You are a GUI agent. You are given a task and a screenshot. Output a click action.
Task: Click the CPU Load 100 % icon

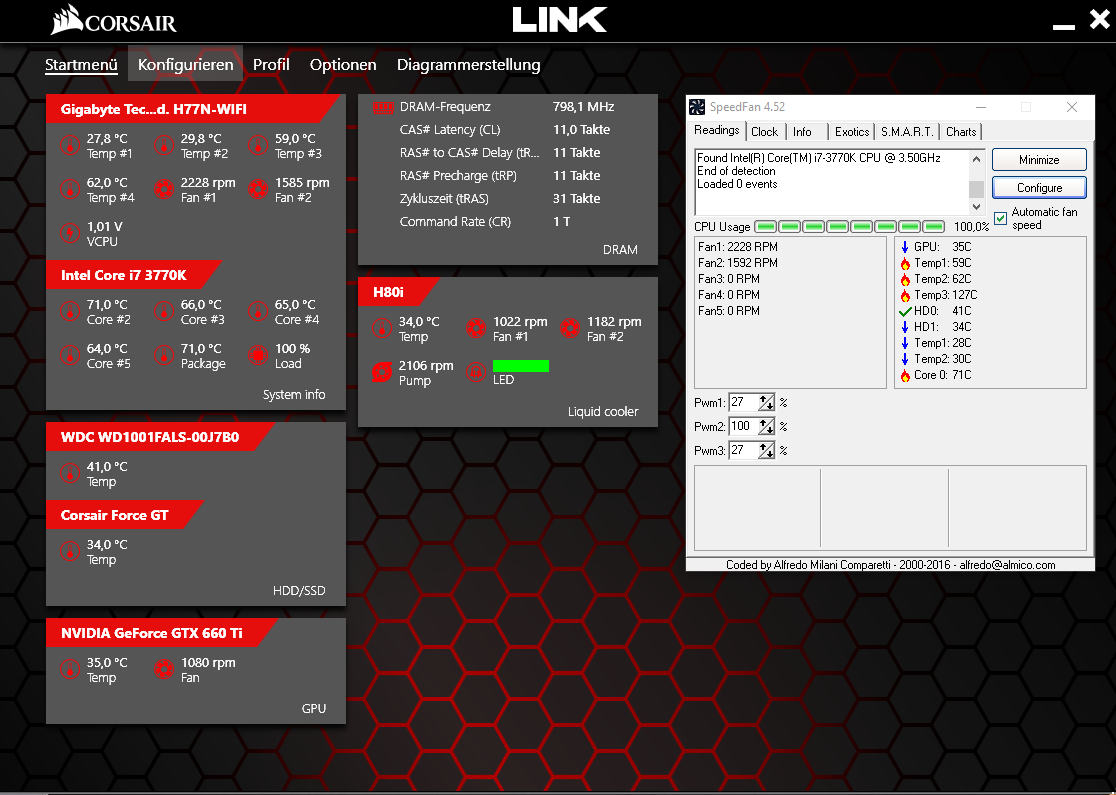pos(258,356)
